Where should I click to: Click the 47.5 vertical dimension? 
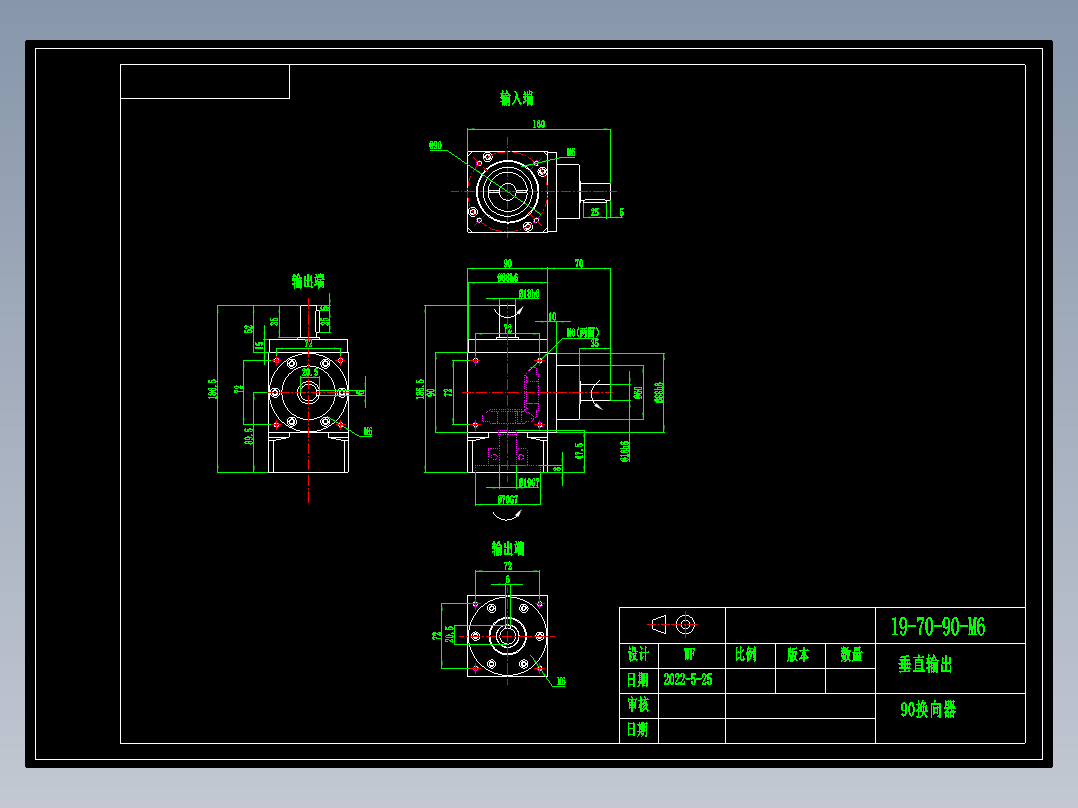click(579, 451)
